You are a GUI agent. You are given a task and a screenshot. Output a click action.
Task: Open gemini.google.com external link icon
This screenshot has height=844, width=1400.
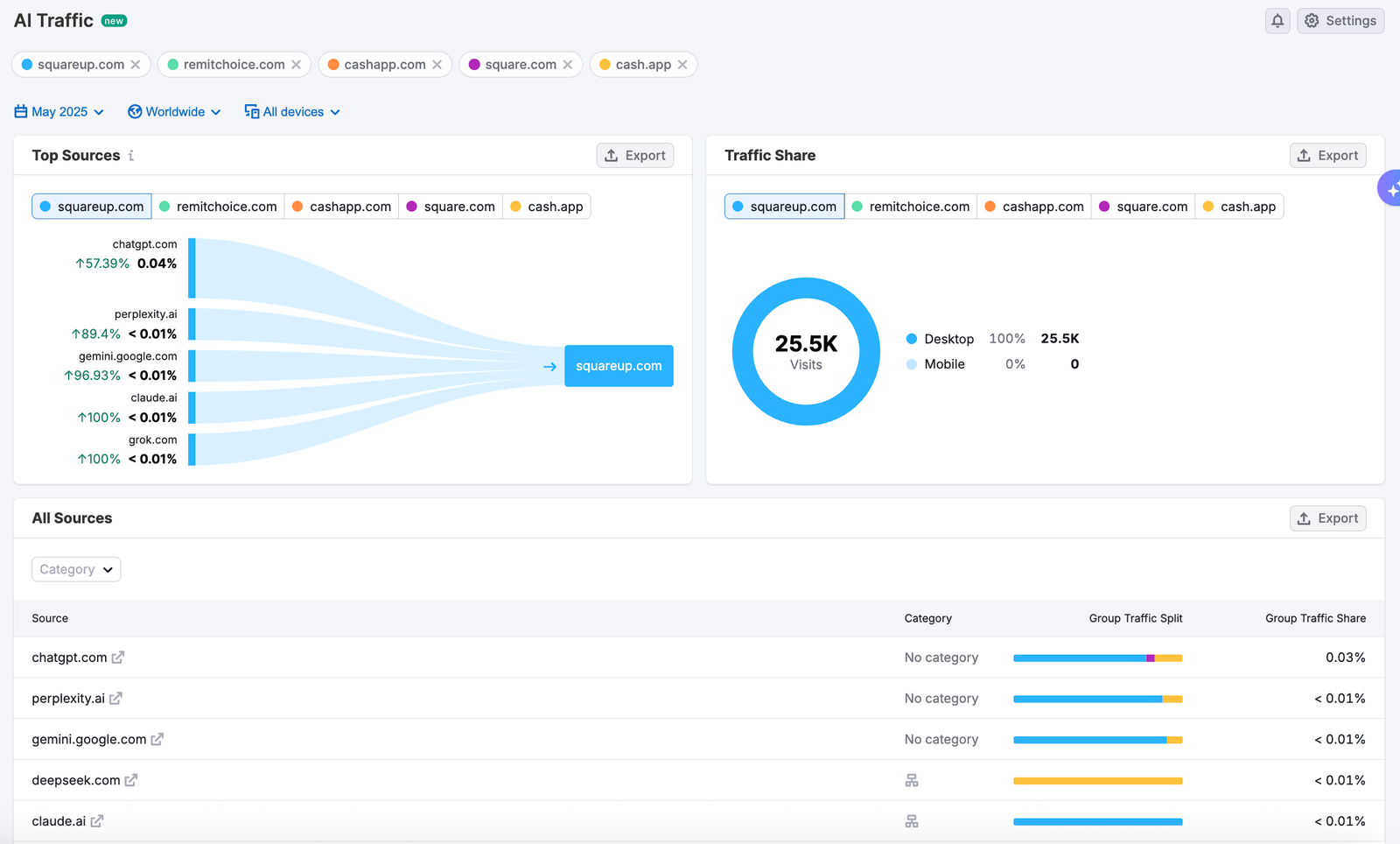tap(157, 740)
